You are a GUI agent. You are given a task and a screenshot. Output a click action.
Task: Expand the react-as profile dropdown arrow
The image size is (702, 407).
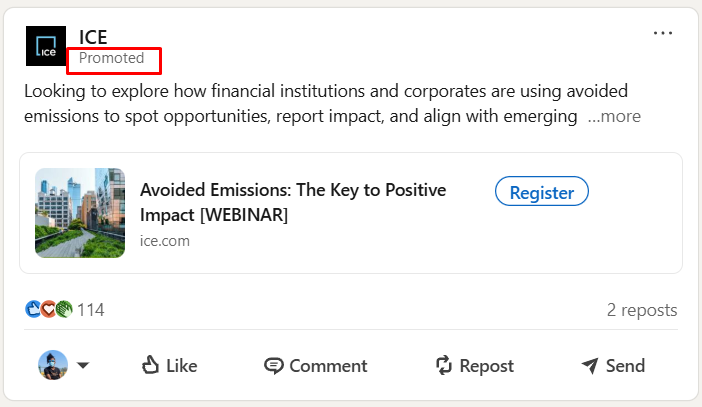tap(83, 365)
